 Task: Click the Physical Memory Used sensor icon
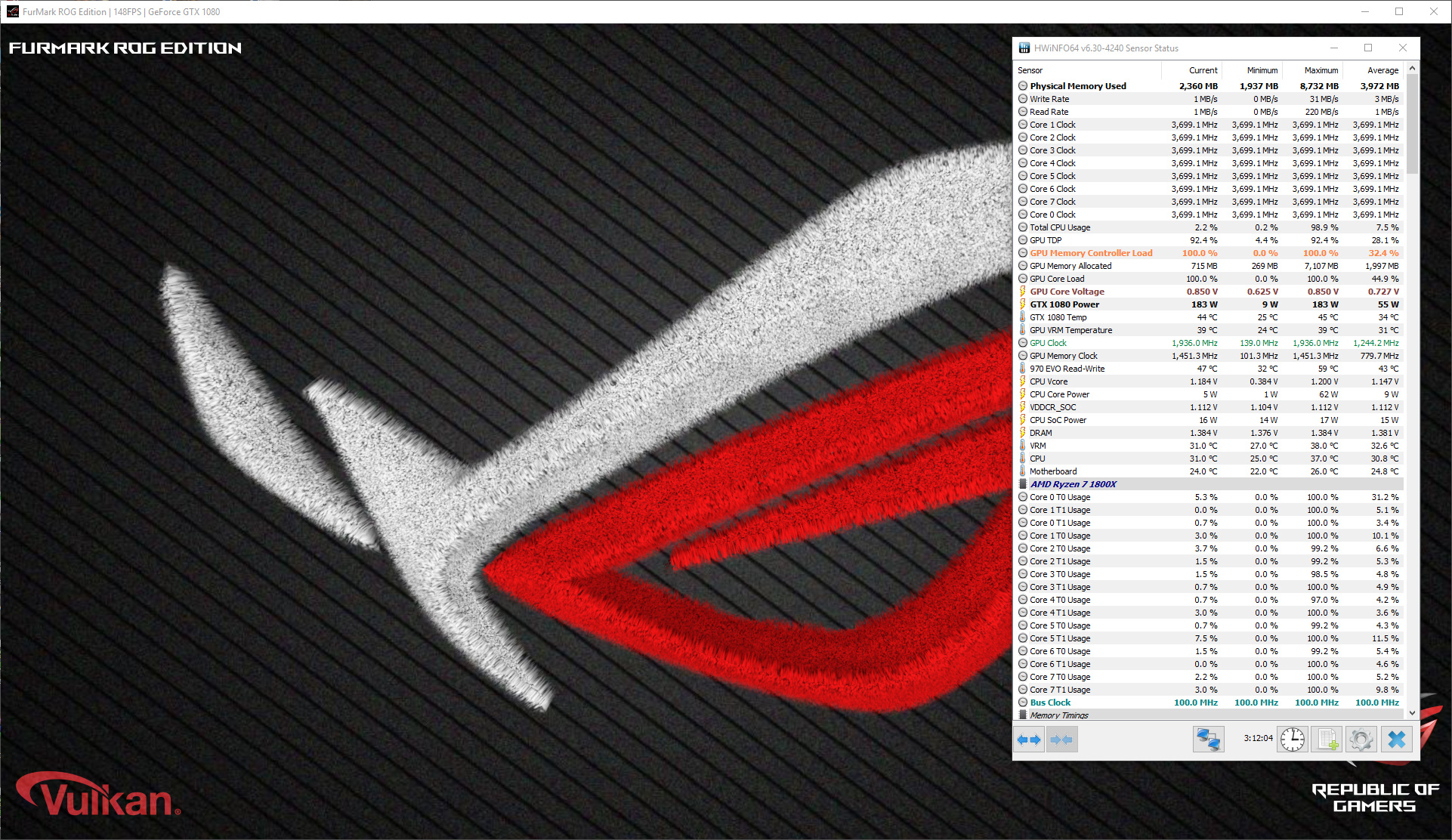pyautogui.click(x=1023, y=86)
